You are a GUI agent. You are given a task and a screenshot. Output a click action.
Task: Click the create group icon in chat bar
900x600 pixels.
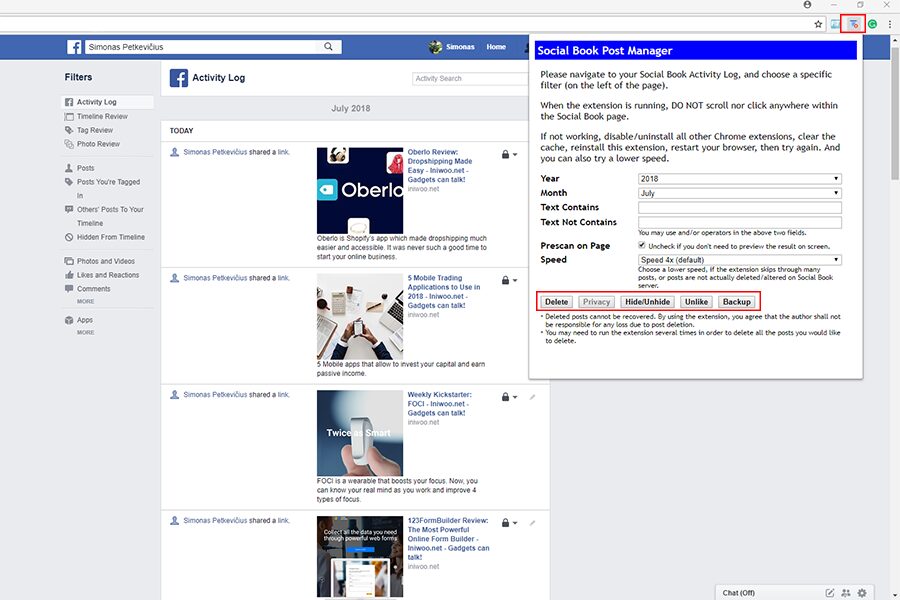click(x=846, y=593)
